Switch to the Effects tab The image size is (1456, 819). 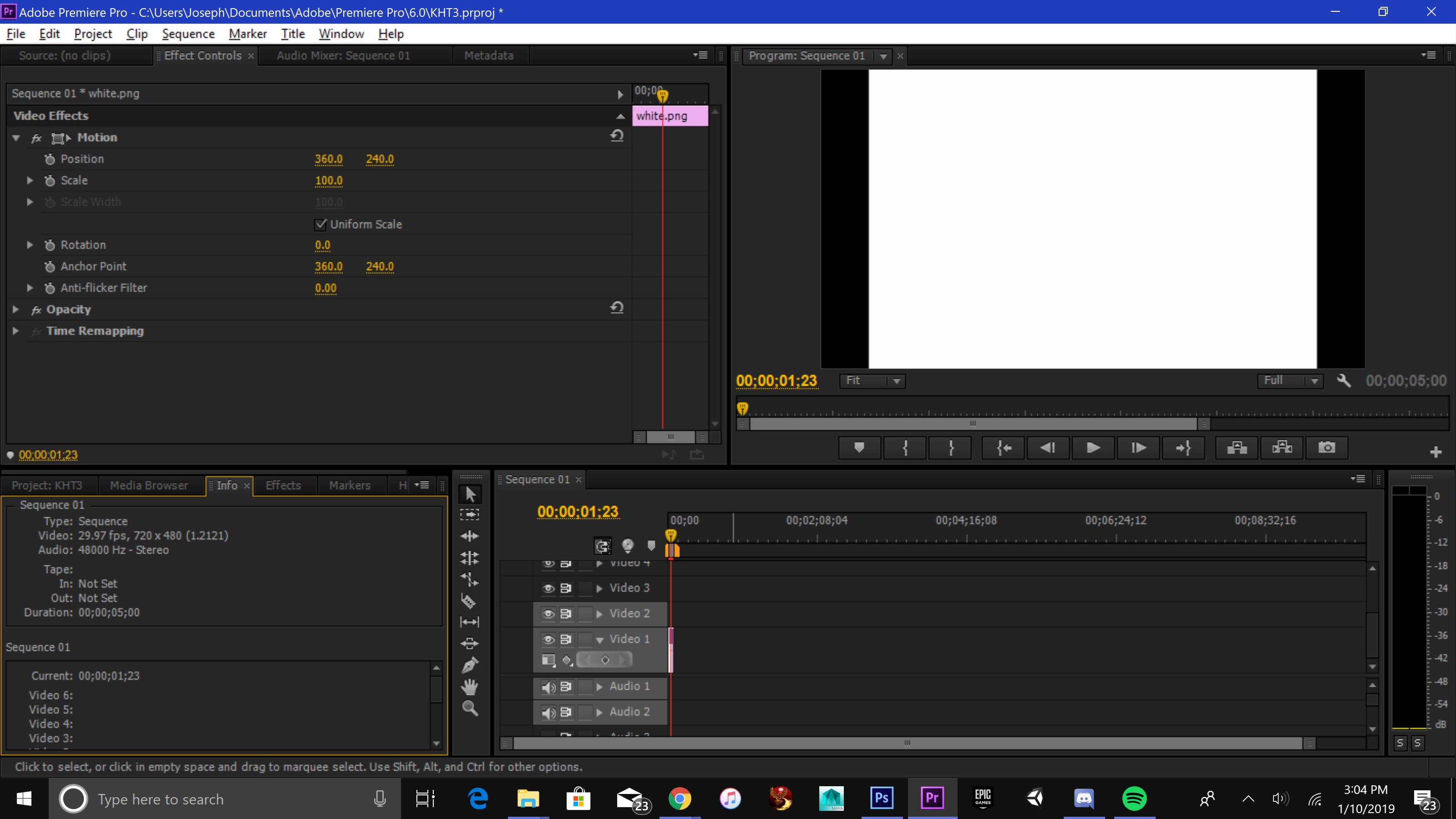click(x=283, y=485)
